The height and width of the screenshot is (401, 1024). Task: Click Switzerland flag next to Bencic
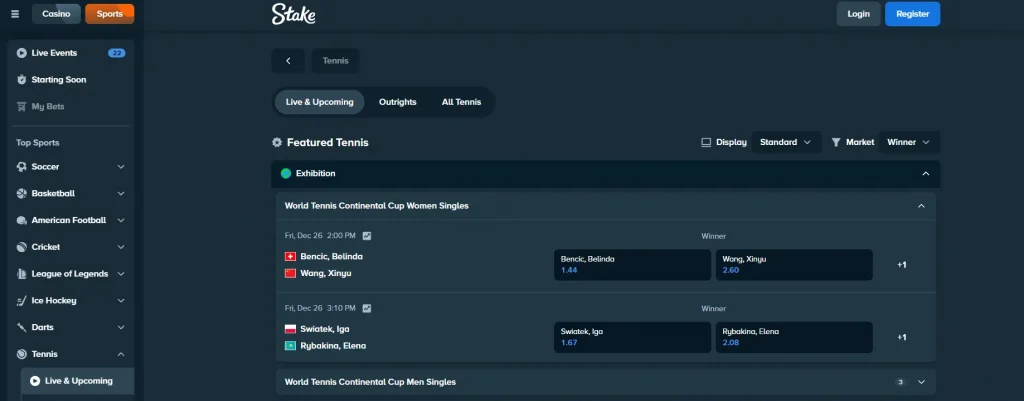point(291,257)
